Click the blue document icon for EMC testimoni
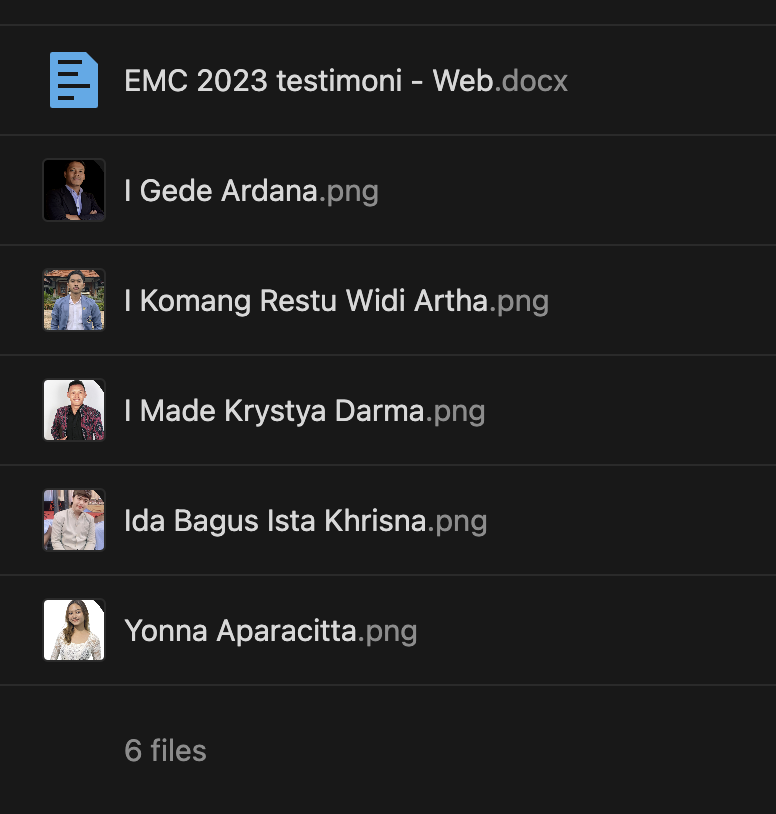The height and width of the screenshot is (814, 776). (74, 81)
